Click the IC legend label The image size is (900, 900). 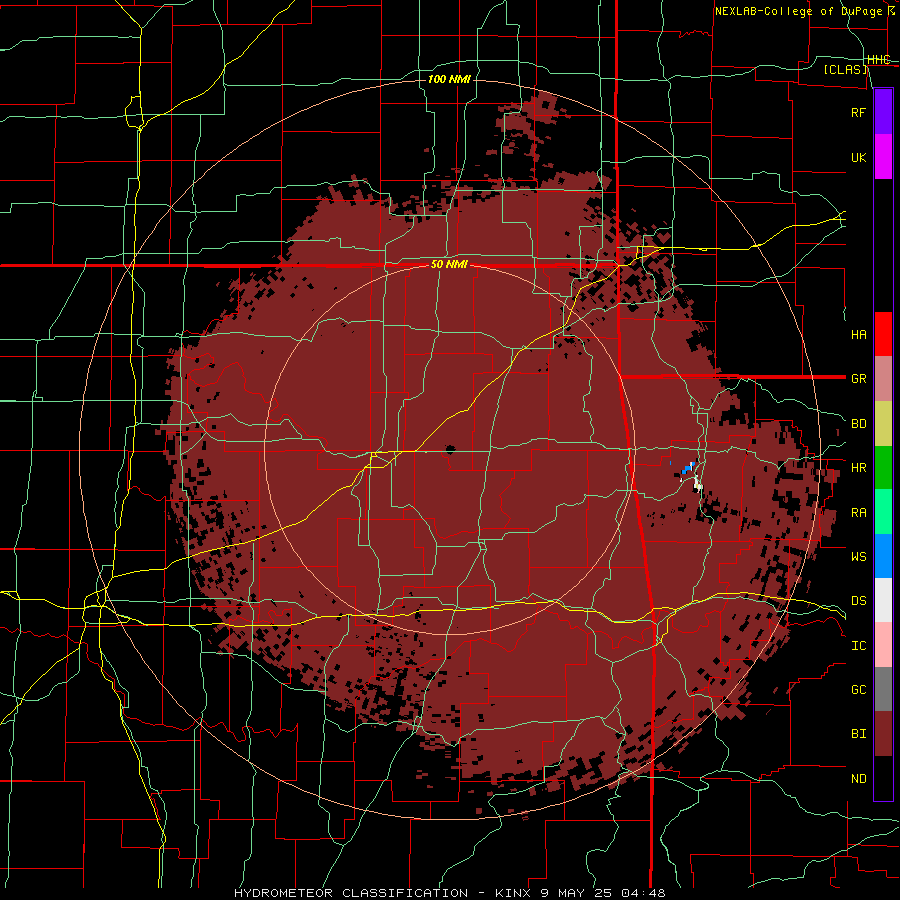858,646
